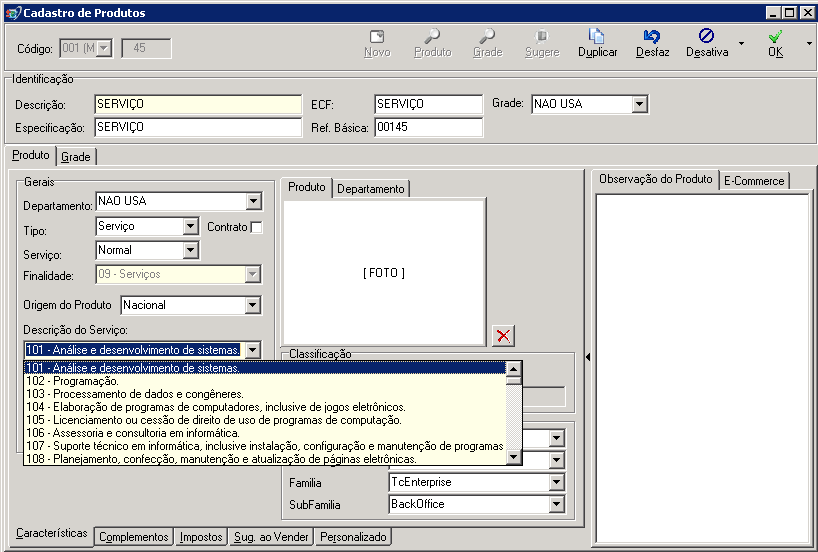Screen dimensions: 818x552
Task: Select the Características tab
Action: pyautogui.click(x=52, y=533)
